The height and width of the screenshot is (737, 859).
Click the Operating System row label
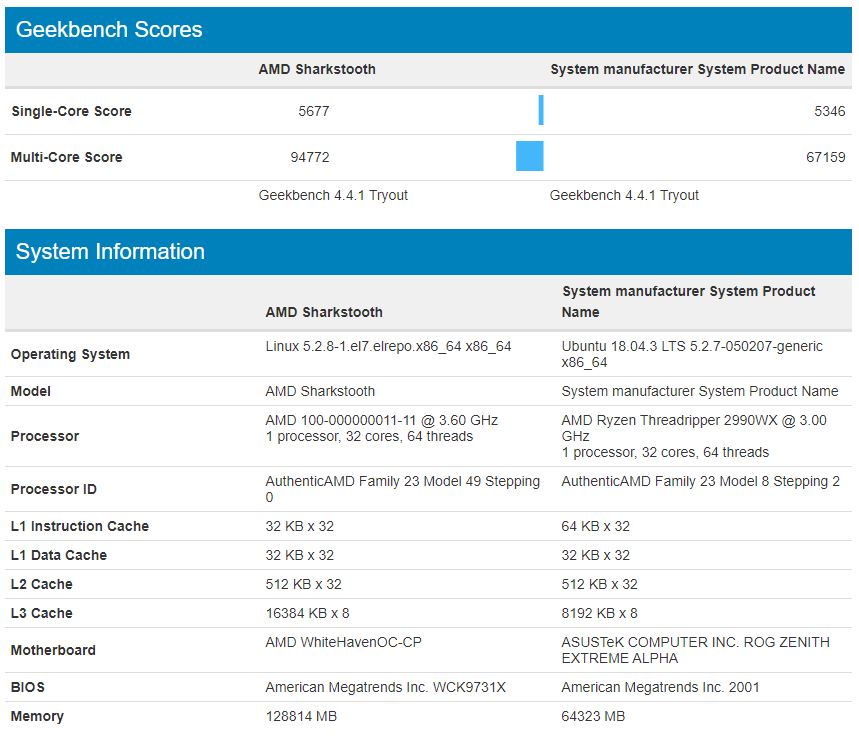pos(70,355)
